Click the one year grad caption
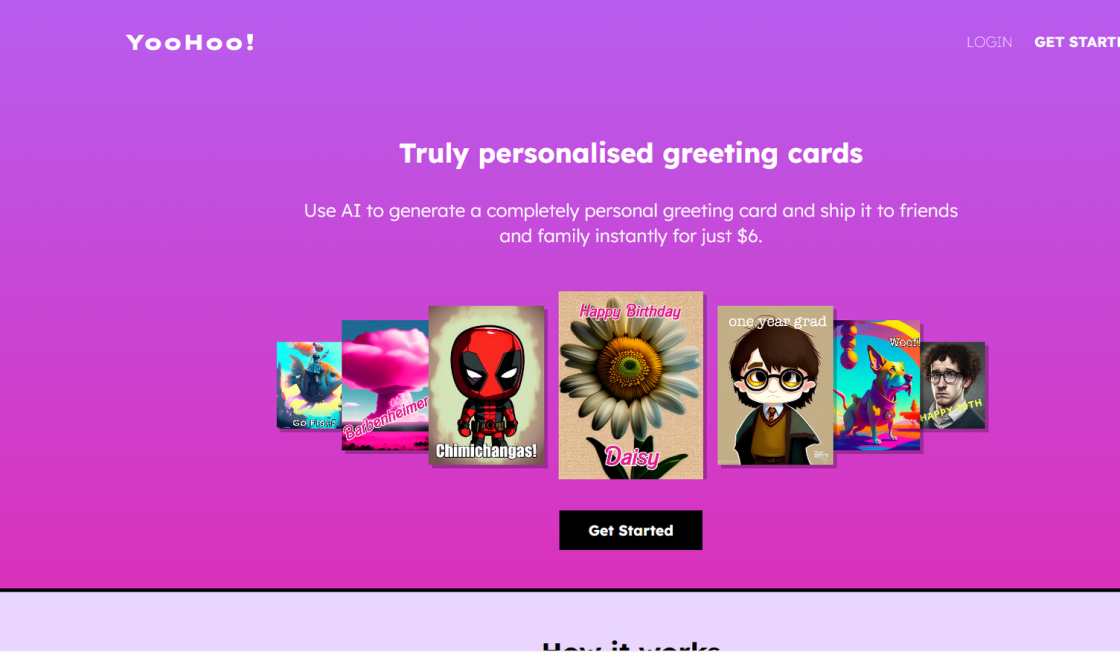Image resolution: width=1120 pixels, height=652 pixels. [x=777, y=321]
